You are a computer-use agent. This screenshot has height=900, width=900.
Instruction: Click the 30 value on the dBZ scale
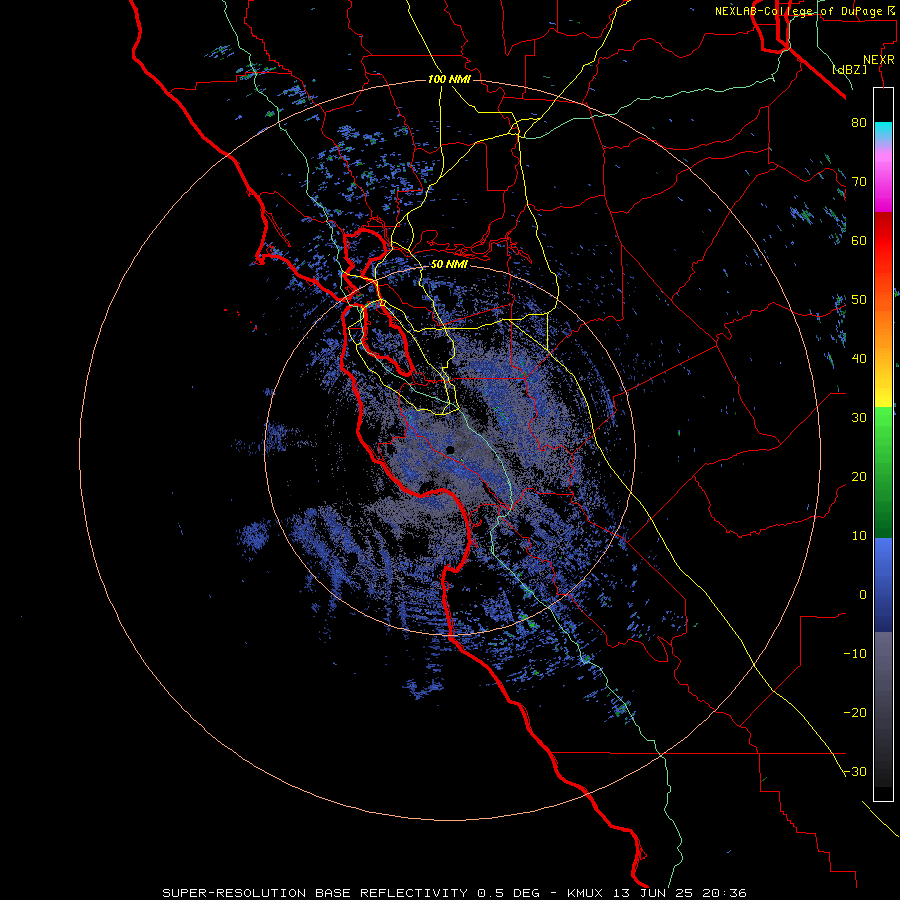[x=859, y=418]
